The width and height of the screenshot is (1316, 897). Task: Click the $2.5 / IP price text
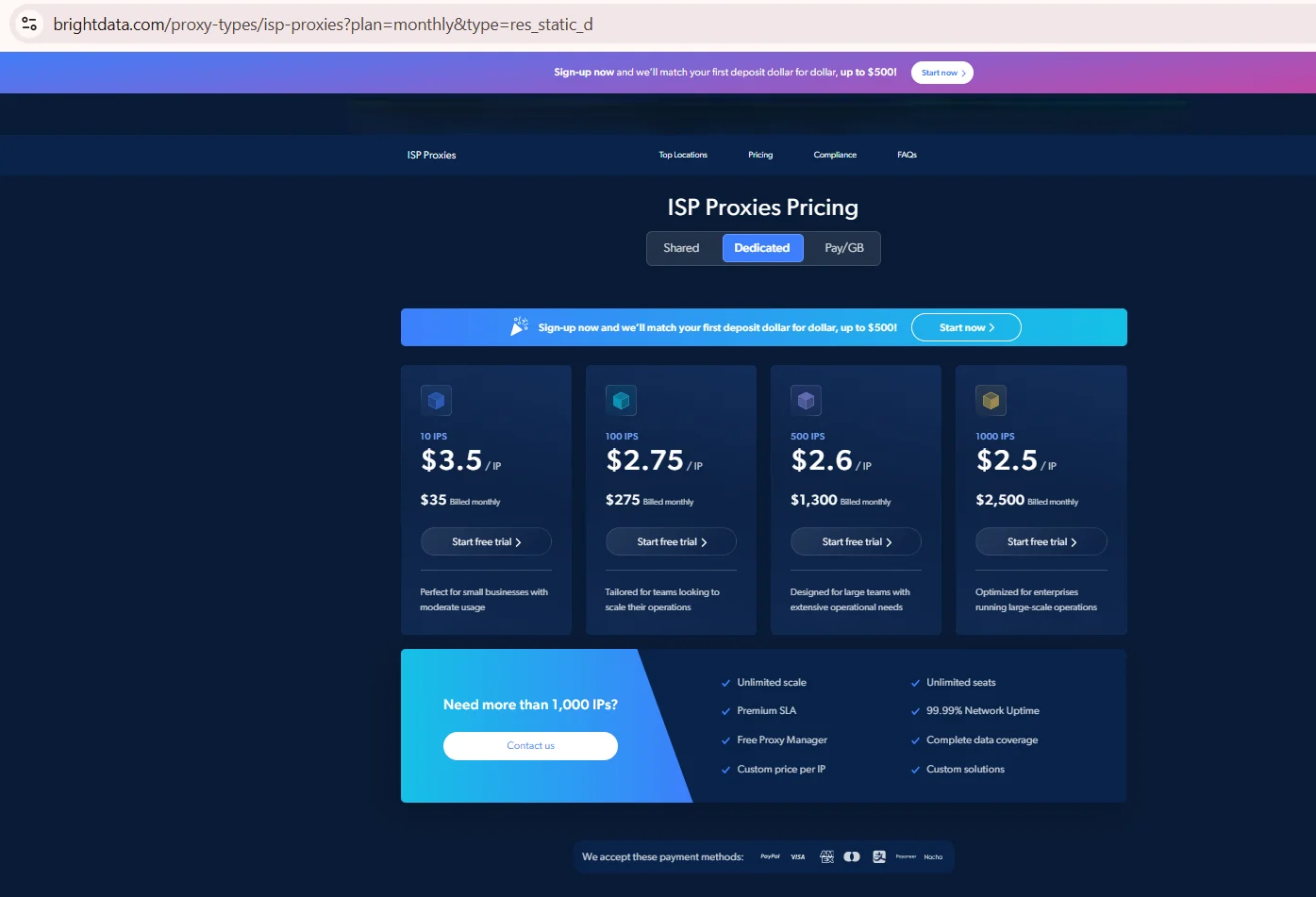coord(1016,460)
